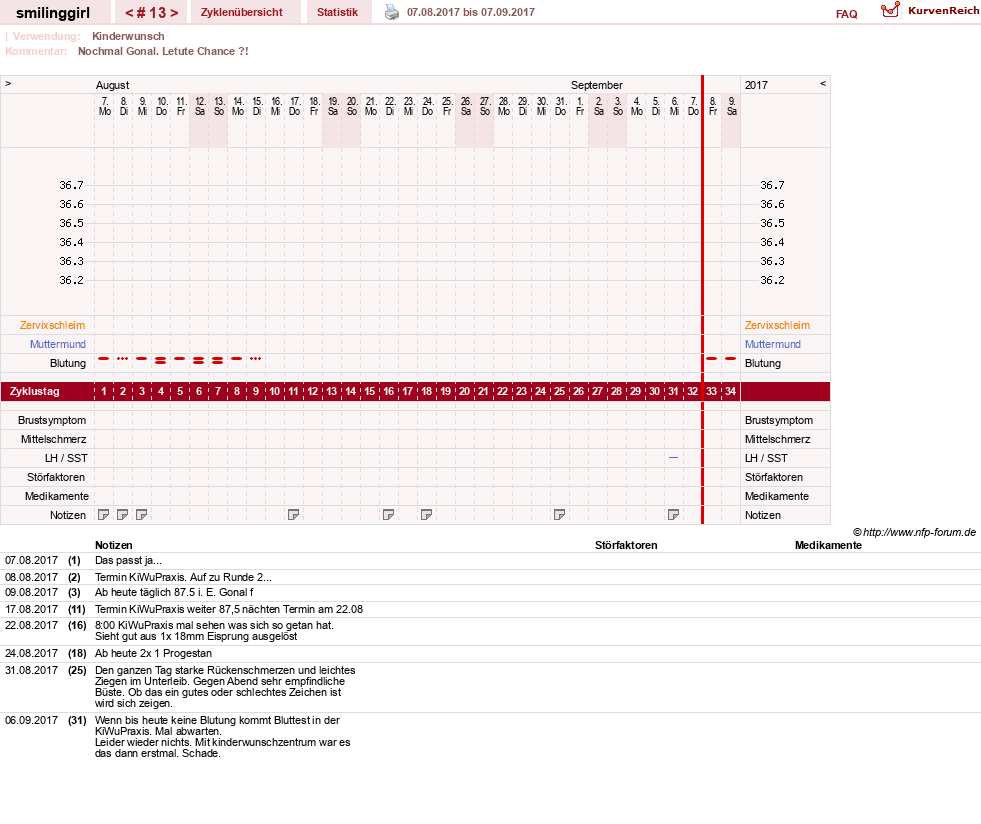981x824 pixels.
Task: Open note icon for cycle day 16
Action: (x=389, y=515)
